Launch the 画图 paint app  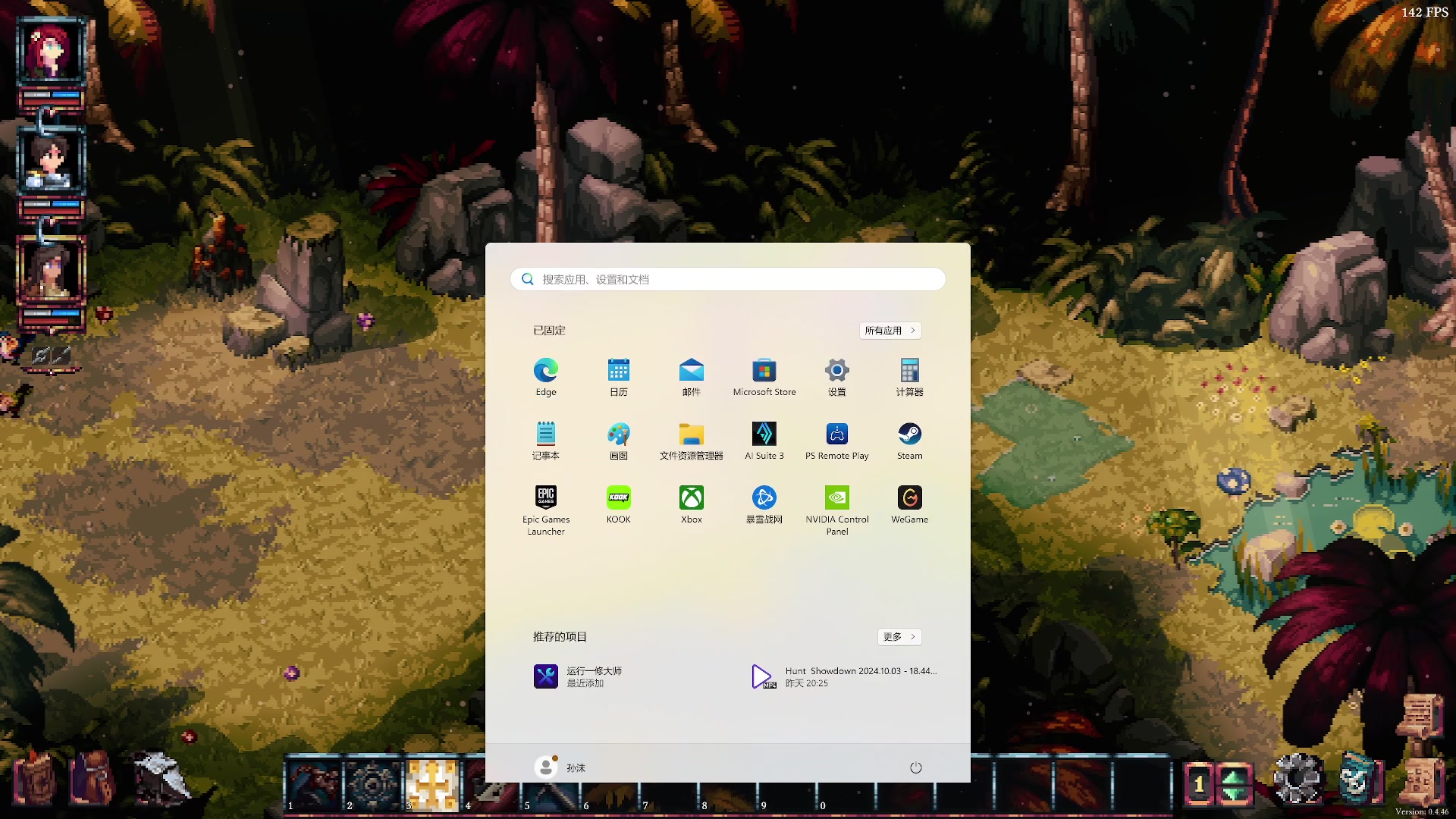coord(619,441)
